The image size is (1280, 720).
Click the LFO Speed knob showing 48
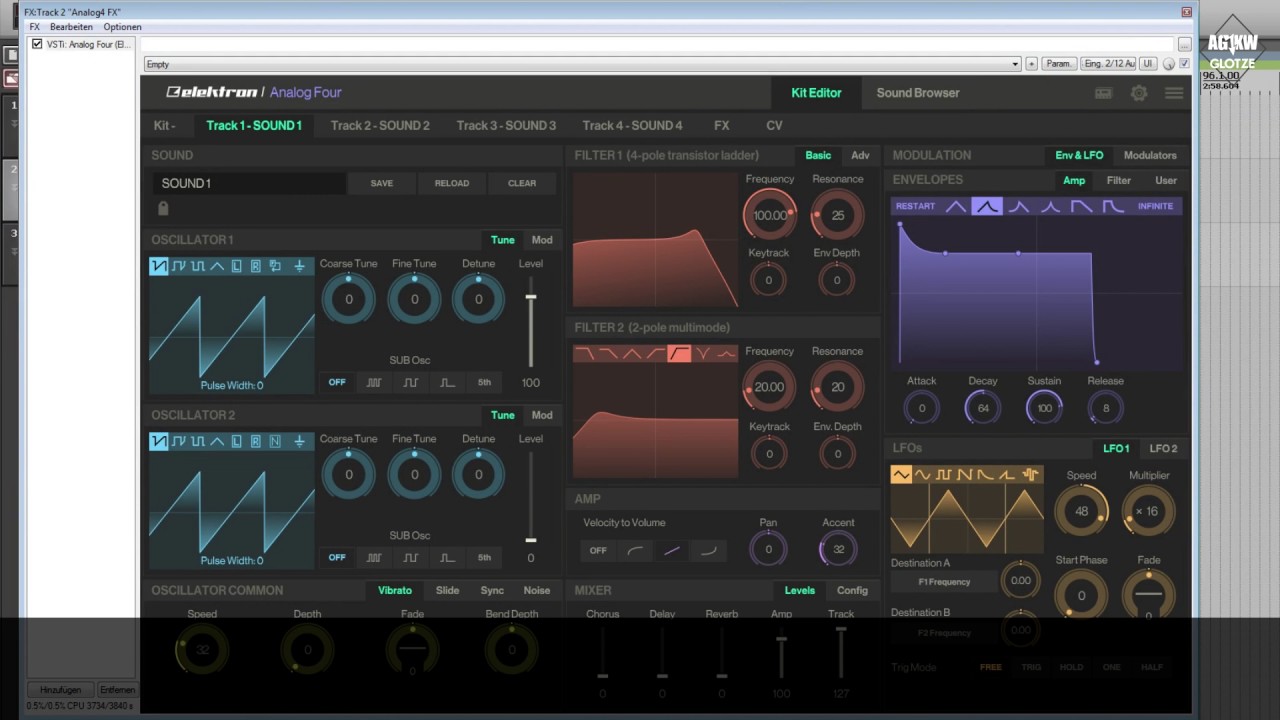pos(1081,511)
